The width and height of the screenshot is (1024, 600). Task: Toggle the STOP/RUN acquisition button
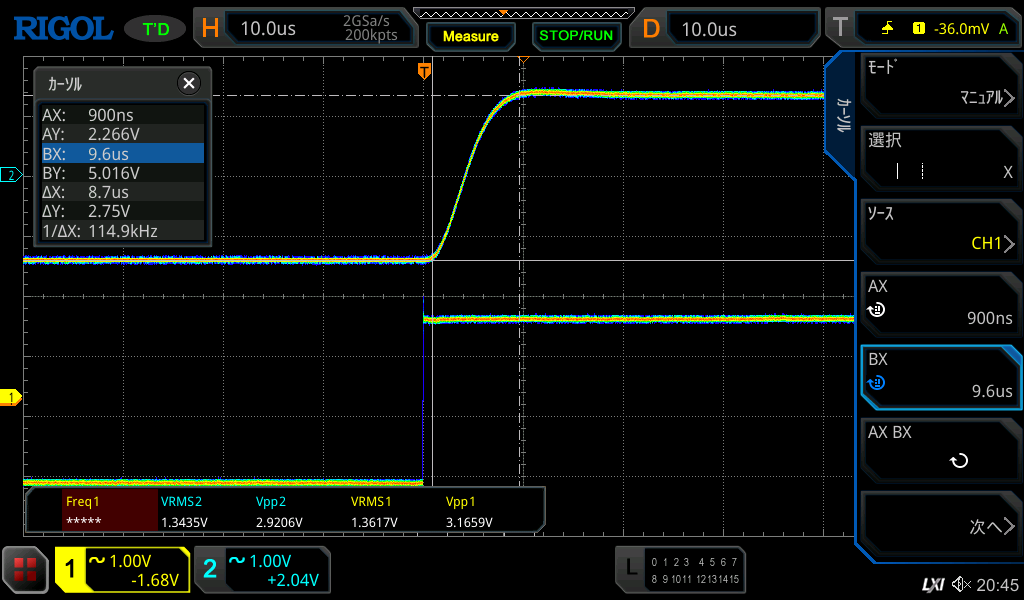click(575, 35)
